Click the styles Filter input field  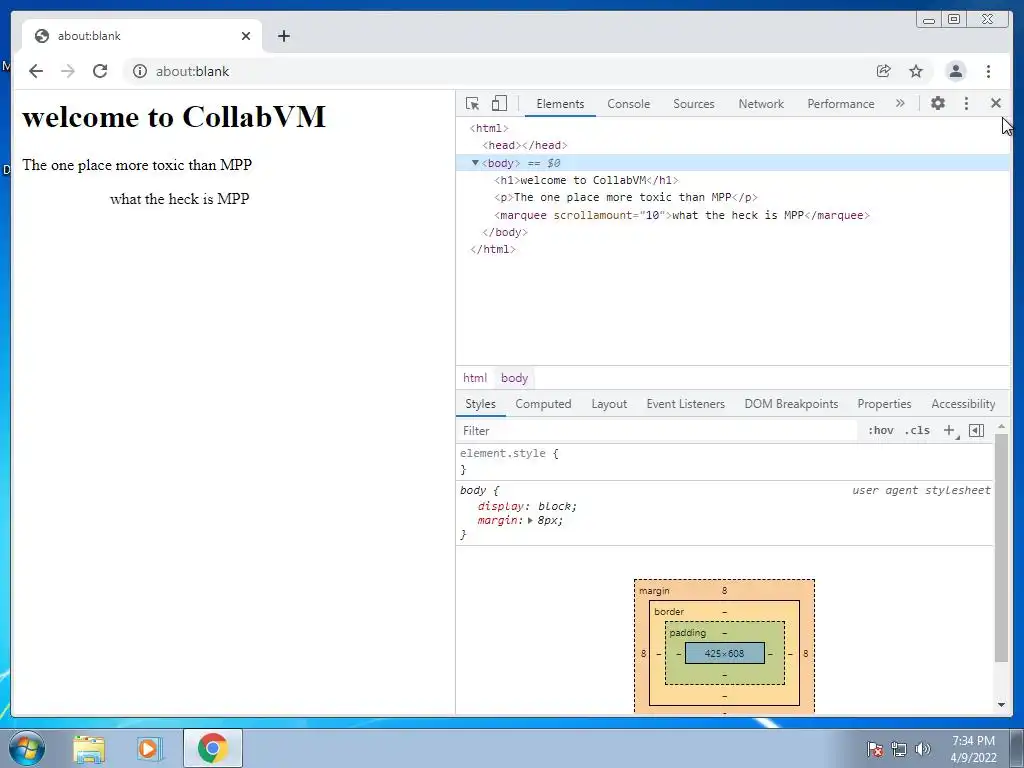[656, 431]
